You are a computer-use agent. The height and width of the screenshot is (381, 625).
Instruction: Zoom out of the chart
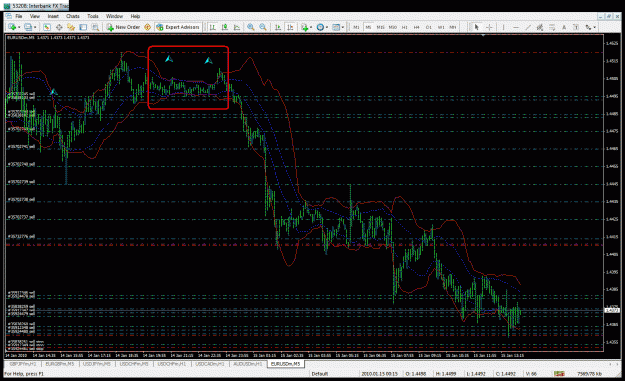pyautogui.click(x=263, y=27)
